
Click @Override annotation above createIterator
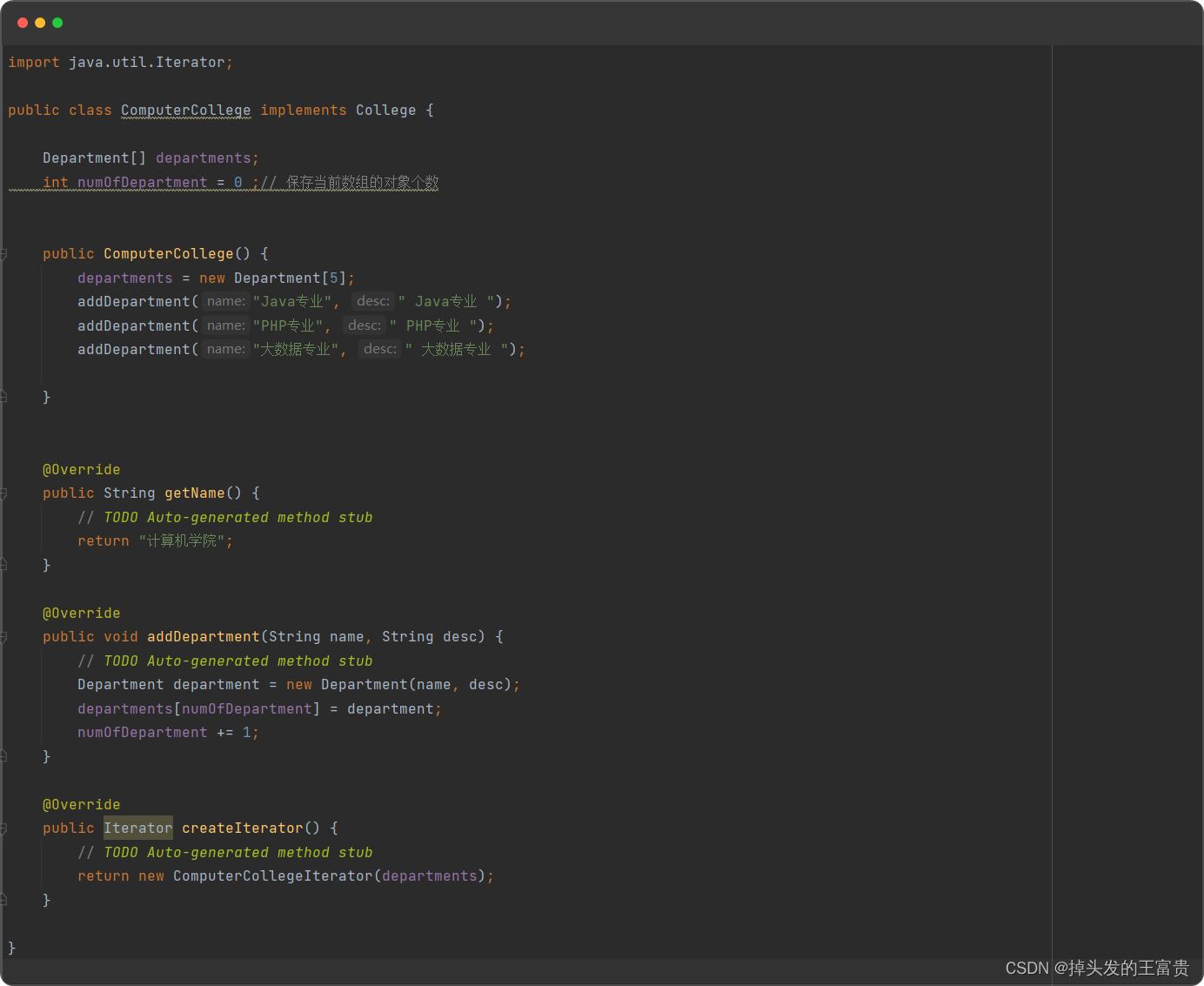pyautogui.click(x=82, y=805)
